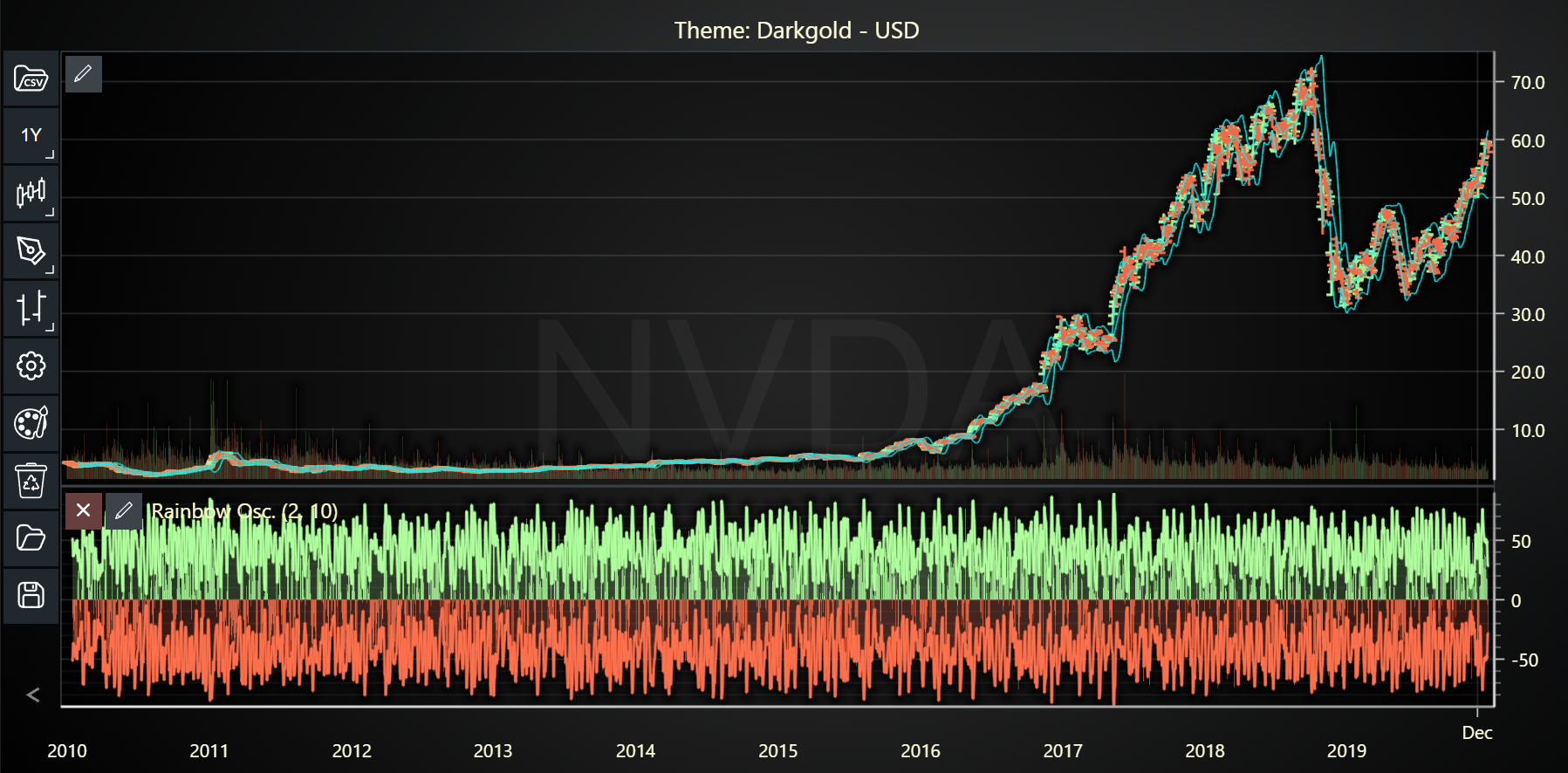
Task: Select the pen drawing tool
Action: [31, 250]
